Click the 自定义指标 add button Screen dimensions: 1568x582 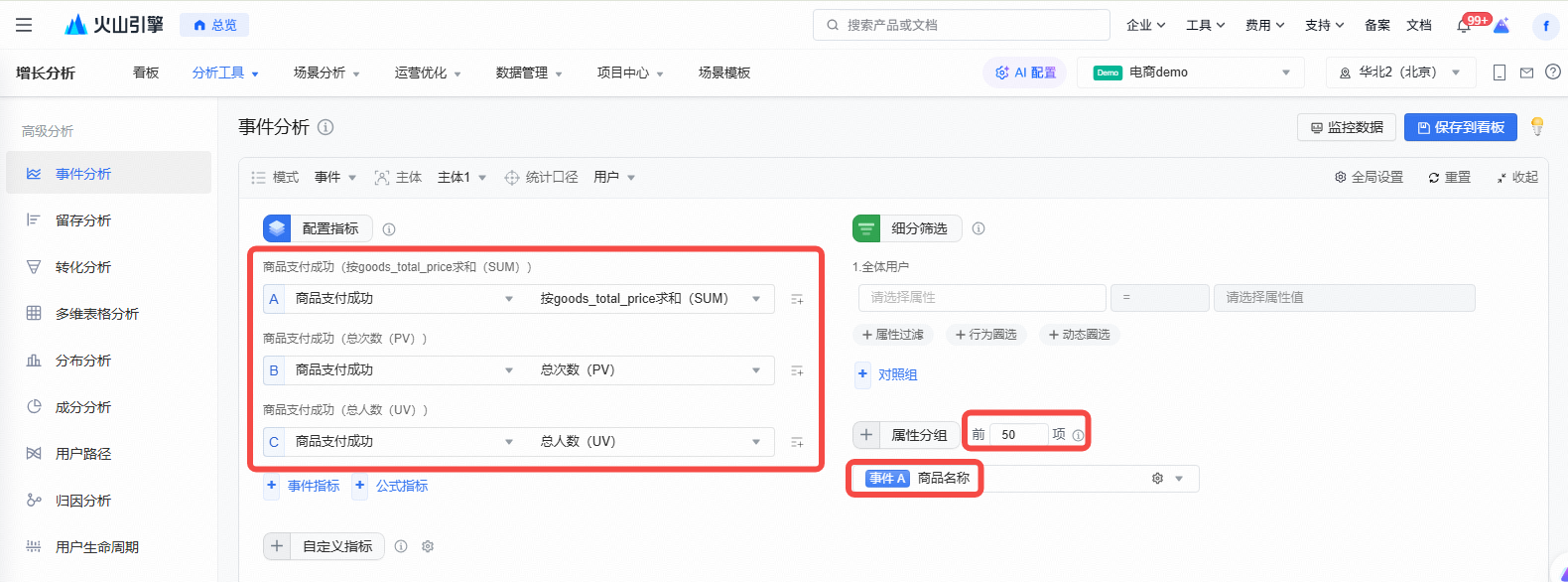click(x=324, y=546)
